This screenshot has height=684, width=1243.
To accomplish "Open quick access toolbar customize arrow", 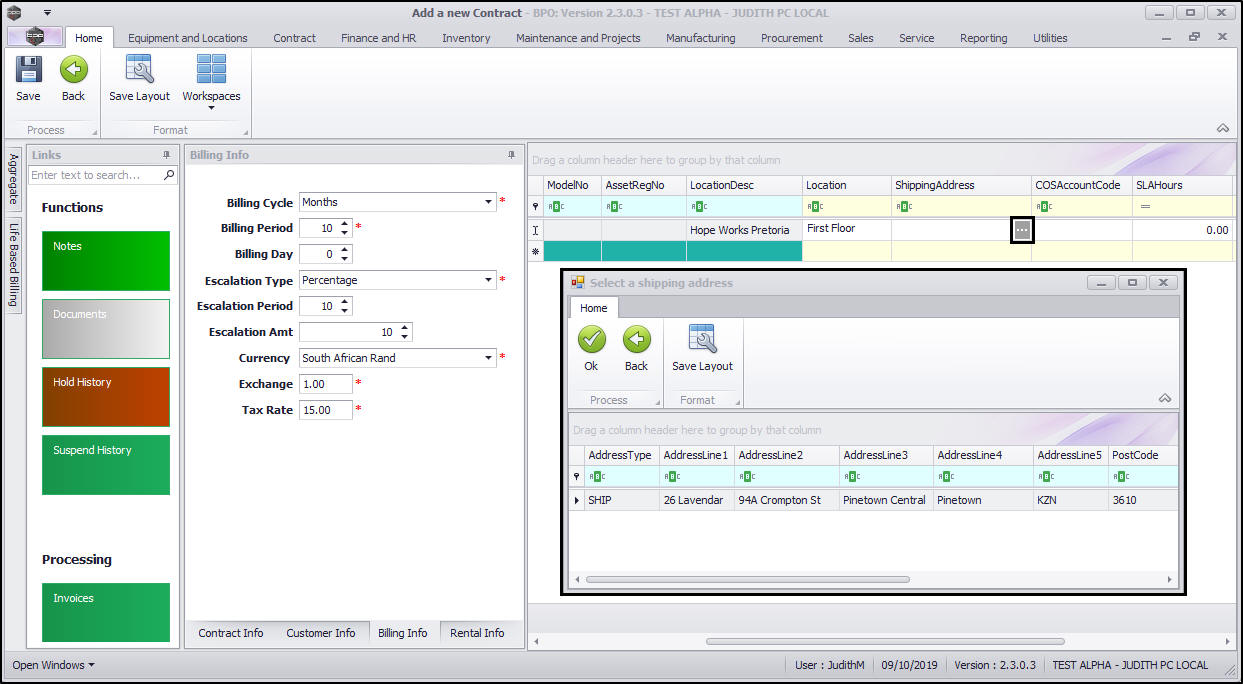I will [x=47, y=13].
